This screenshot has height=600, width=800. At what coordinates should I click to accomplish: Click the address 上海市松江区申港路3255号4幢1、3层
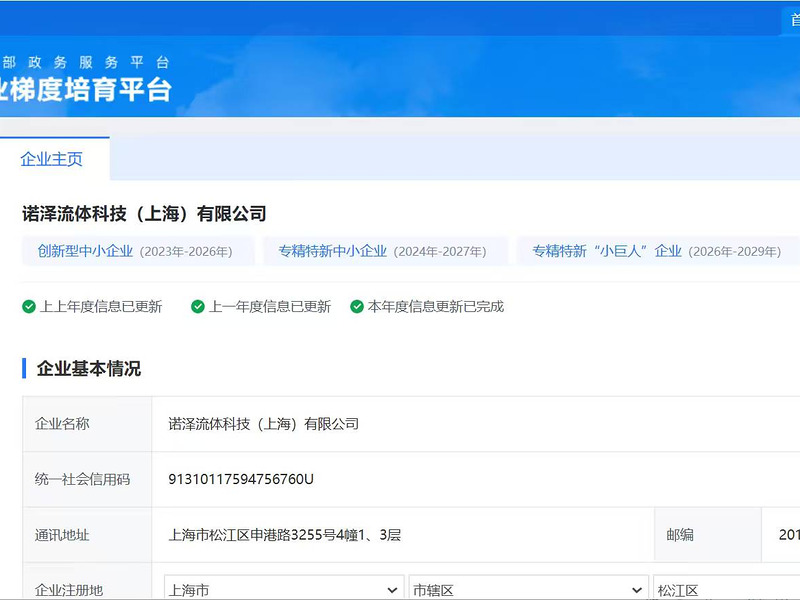(x=285, y=535)
